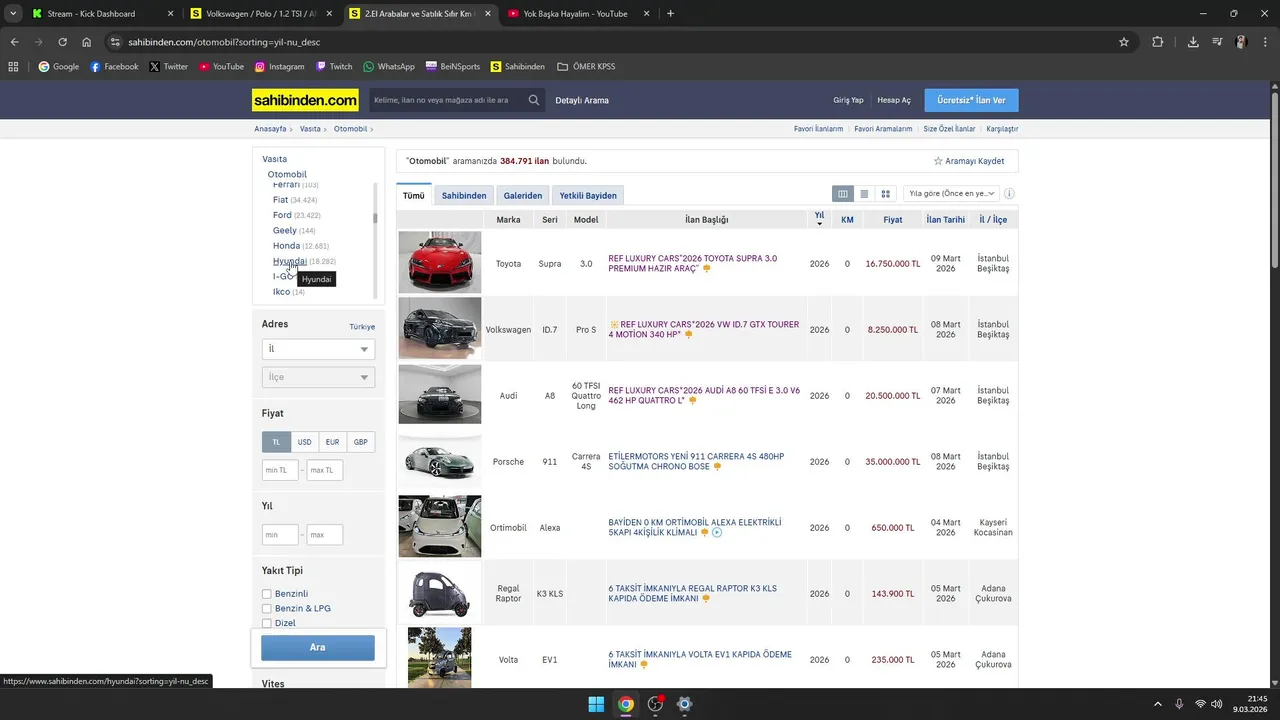
Task: Select USD currency toggle
Action: pyautogui.click(x=304, y=442)
